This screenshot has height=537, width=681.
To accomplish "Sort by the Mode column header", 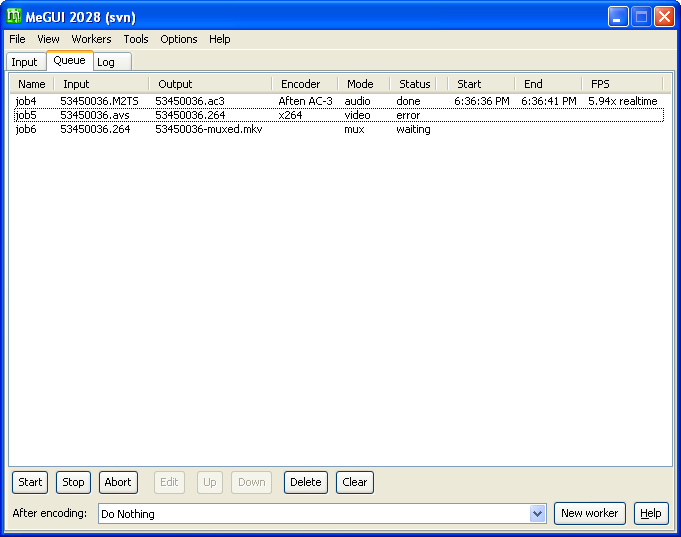I will click(364, 84).
